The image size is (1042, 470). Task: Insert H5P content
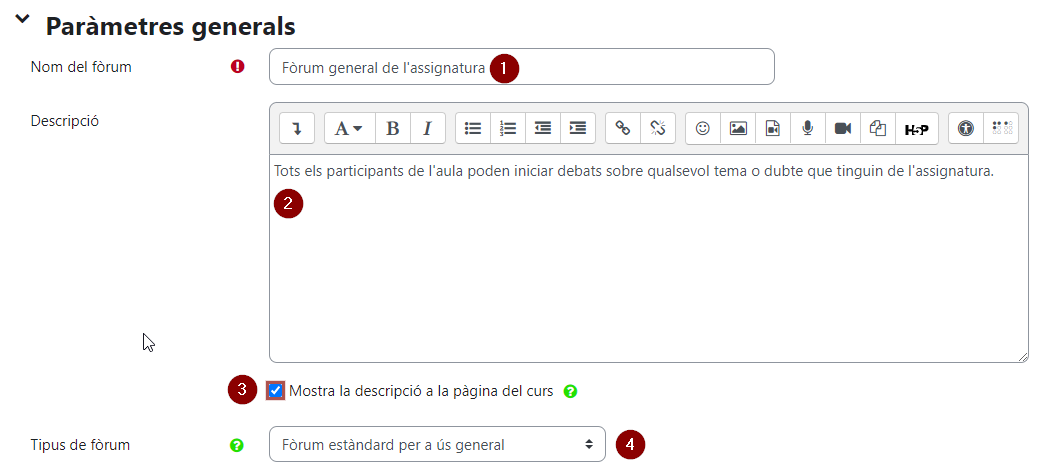[917, 128]
